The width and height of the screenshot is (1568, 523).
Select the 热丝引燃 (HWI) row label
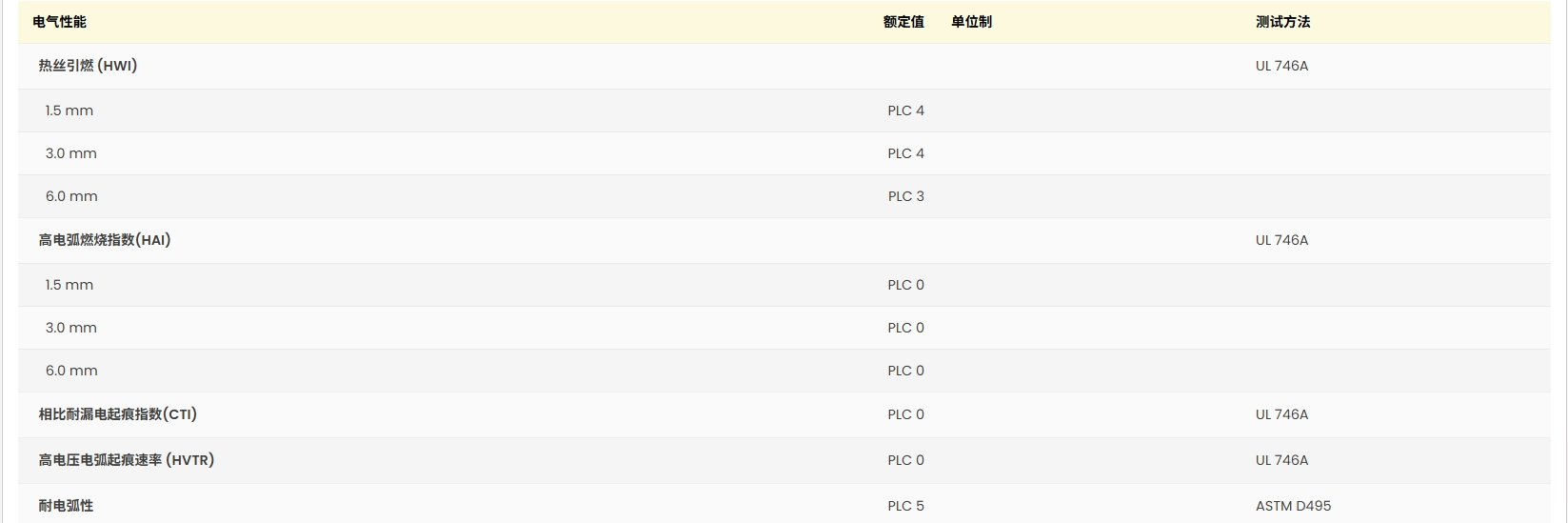click(88, 66)
